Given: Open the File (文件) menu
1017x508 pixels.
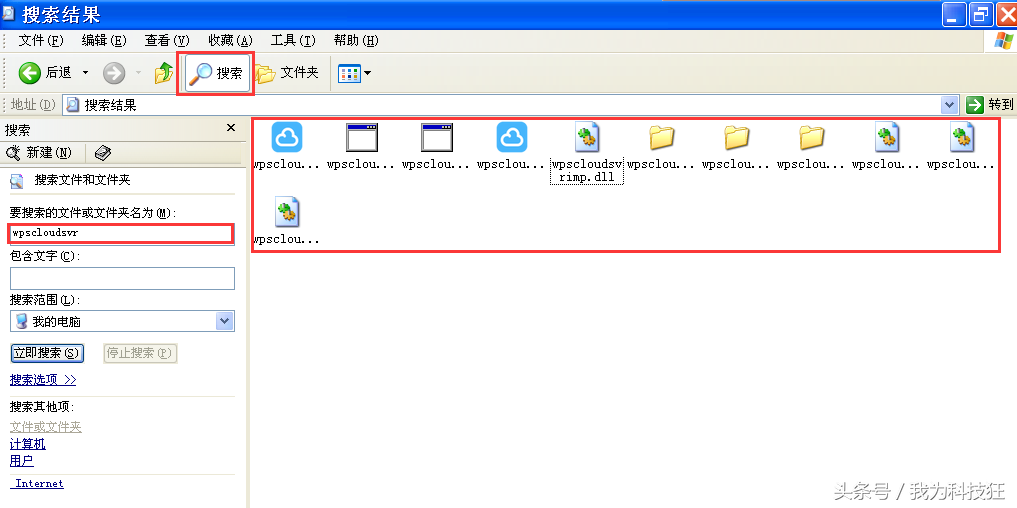Looking at the screenshot, I should [41, 41].
